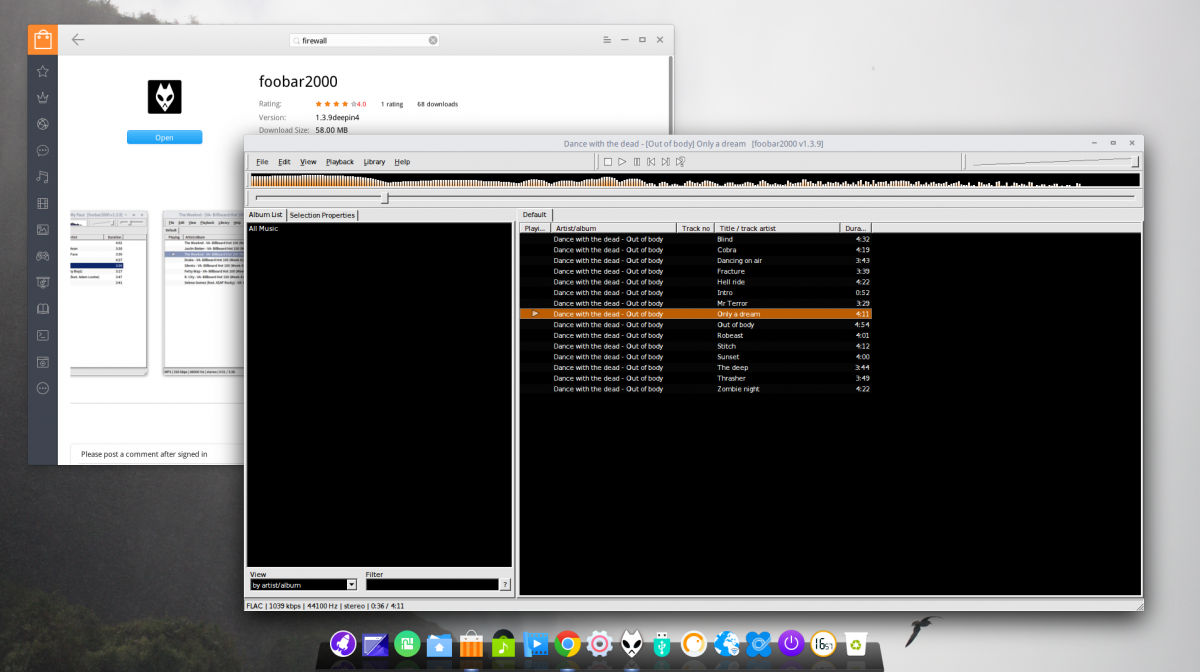
Task: Clear the 'firewall' search text
Action: pyautogui.click(x=433, y=40)
